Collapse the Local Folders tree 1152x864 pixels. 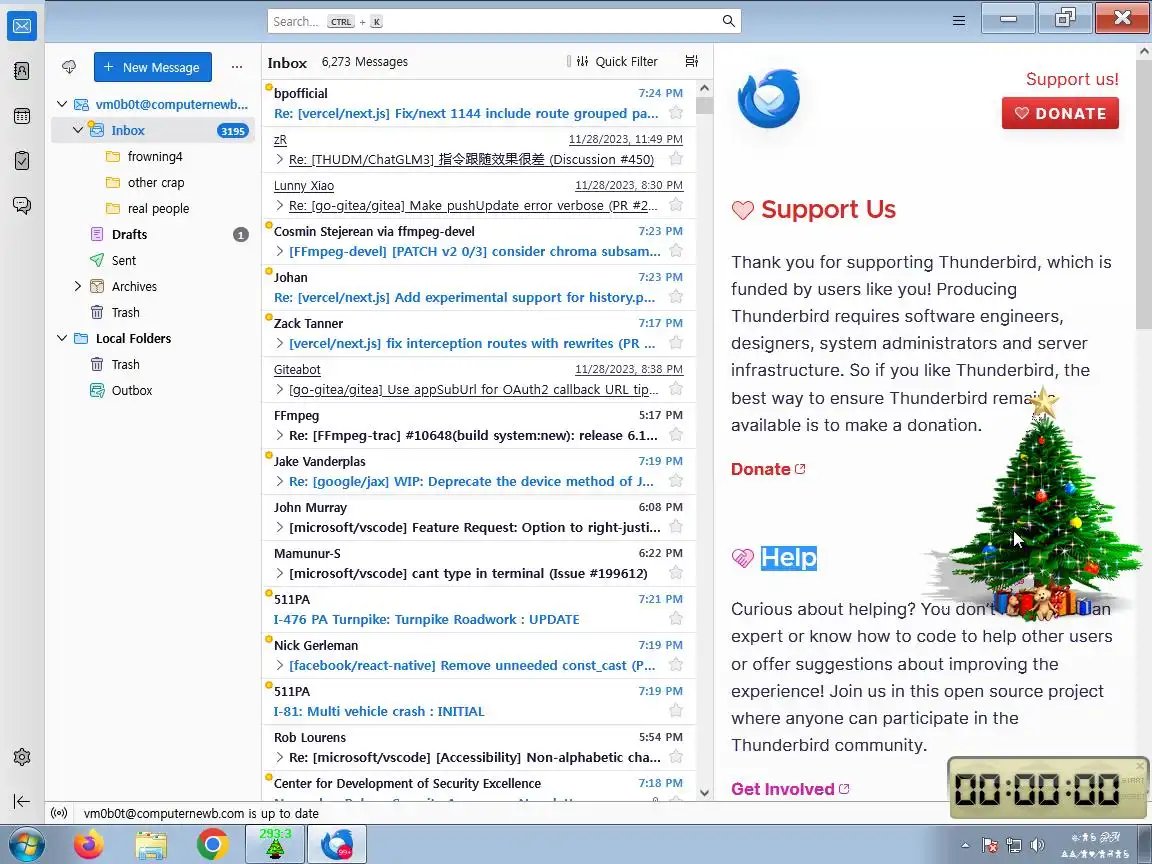click(62, 338)
